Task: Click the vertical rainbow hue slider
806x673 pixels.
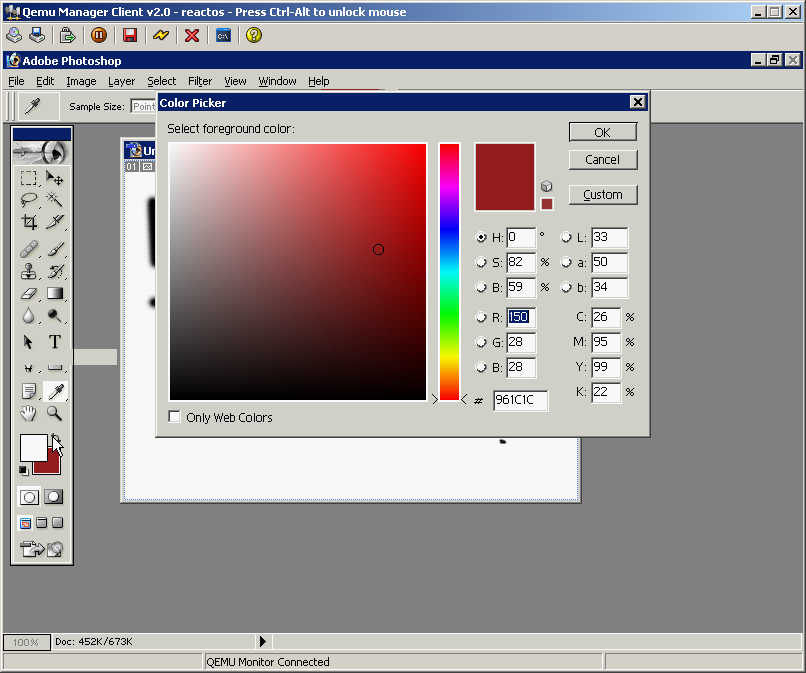Action: [x=449, y=270]
